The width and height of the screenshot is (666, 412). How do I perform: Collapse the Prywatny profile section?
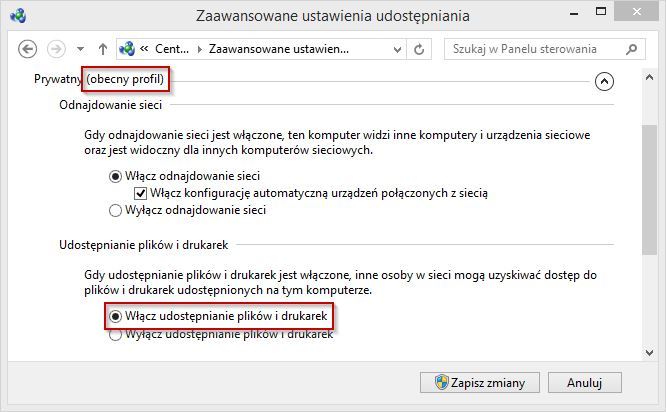[604, 81]
